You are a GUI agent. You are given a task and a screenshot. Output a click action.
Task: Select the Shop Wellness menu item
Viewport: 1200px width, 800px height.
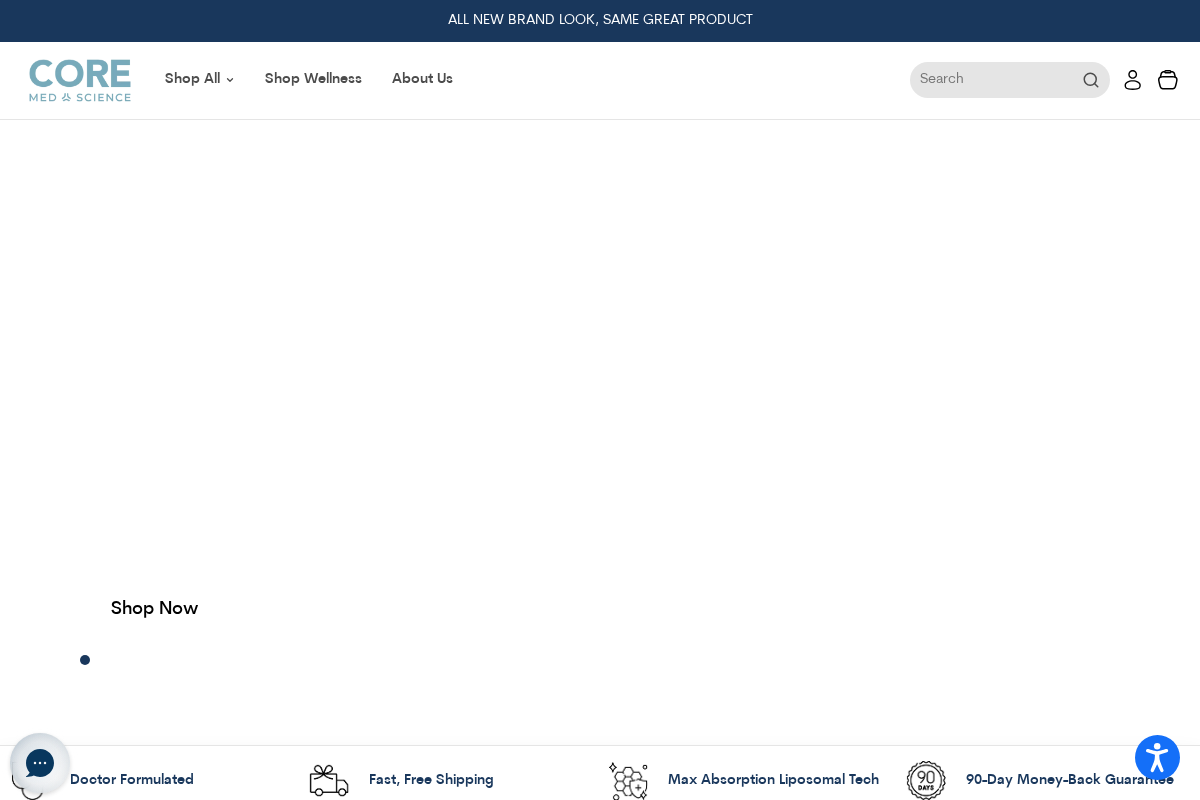pos(313,80)
